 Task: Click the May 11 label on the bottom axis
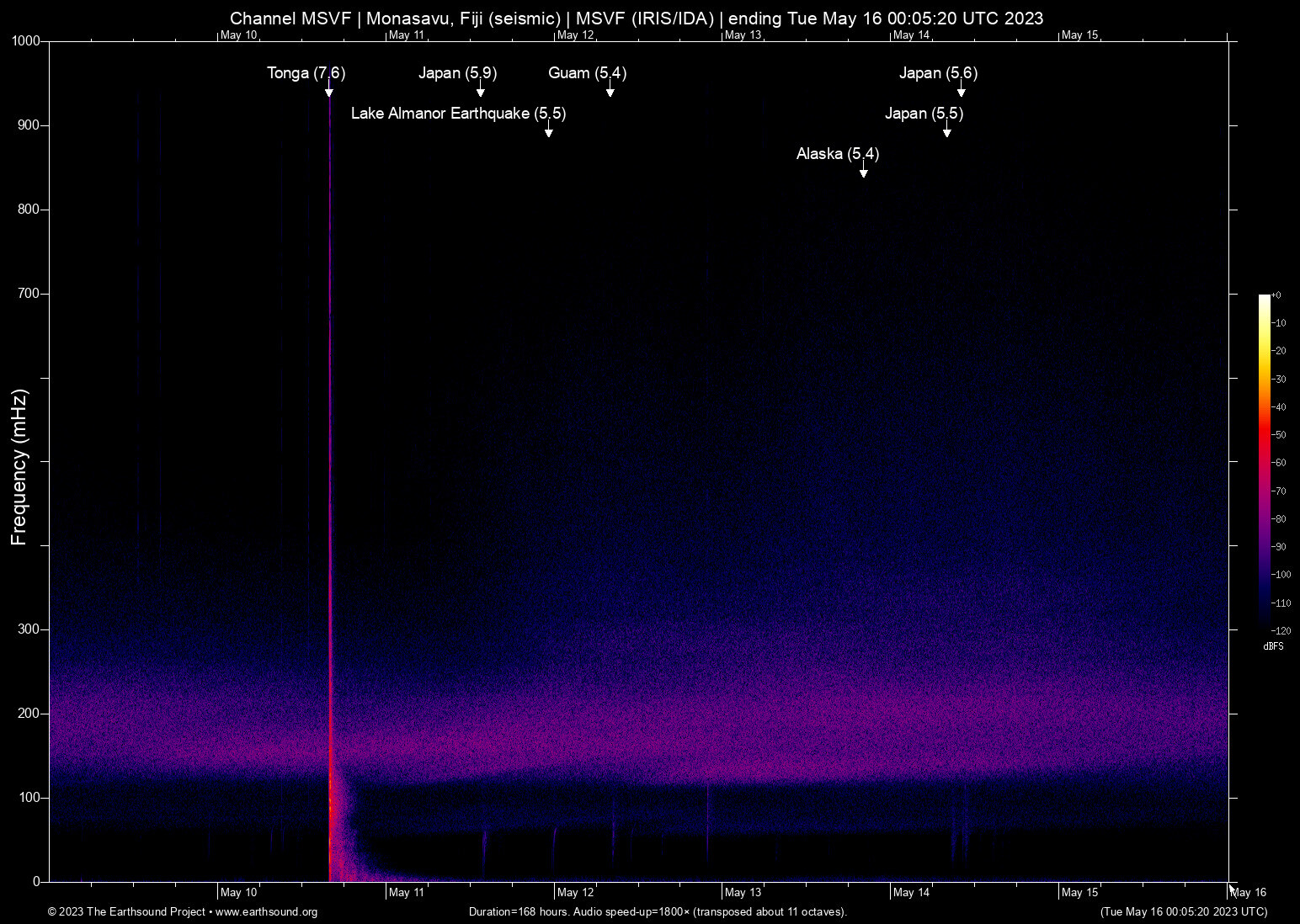(x=407, y=893)
